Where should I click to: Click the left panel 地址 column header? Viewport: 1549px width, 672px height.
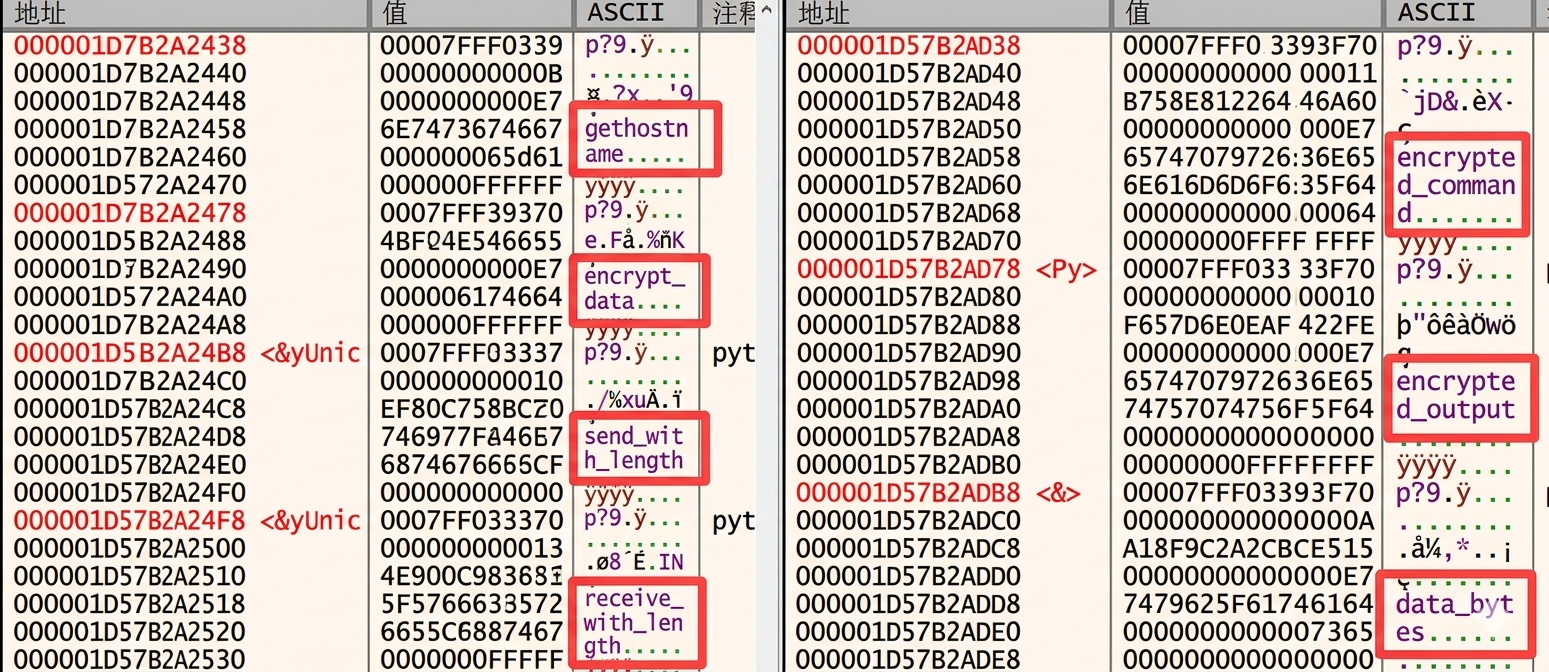[40, 13]
